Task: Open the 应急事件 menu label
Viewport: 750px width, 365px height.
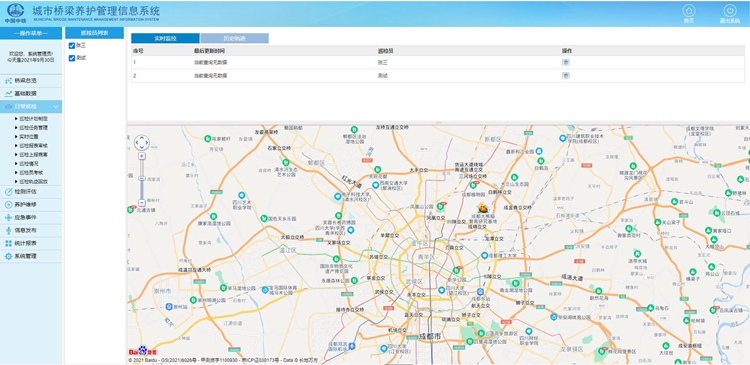Action: click(25, 217)
